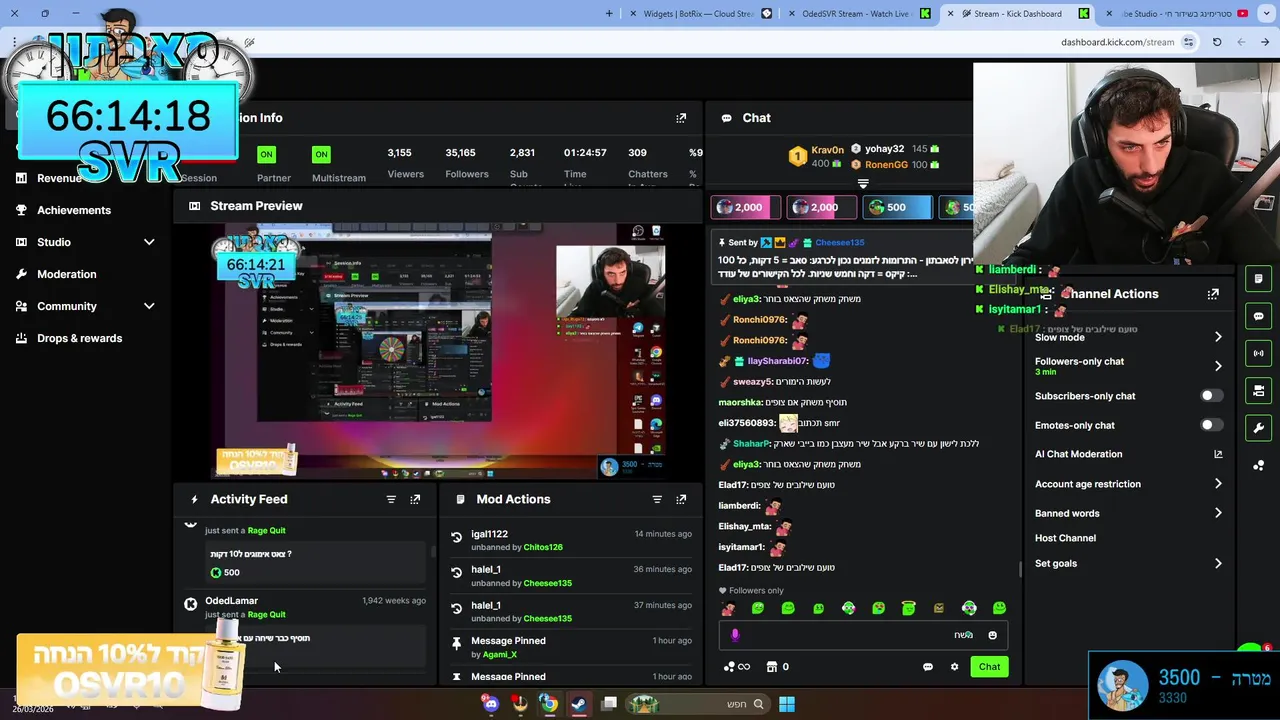Viewport: 1280px width, 720px height.
Task: Select the chat bubble icon in right sidebar
Action: 1259,316
